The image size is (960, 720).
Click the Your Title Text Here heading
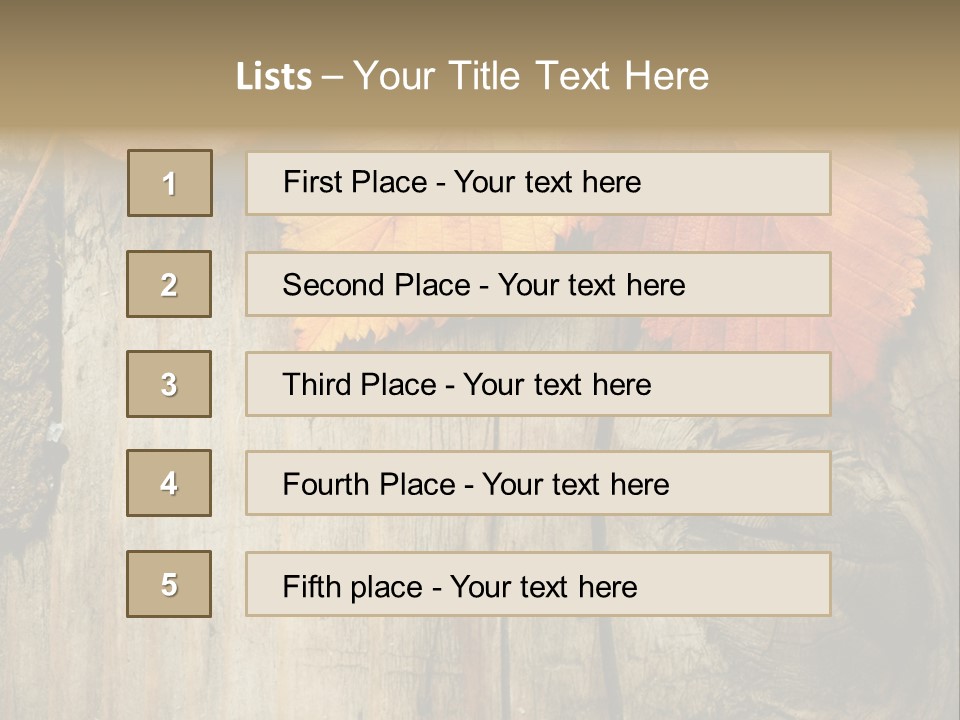(531, 76)
